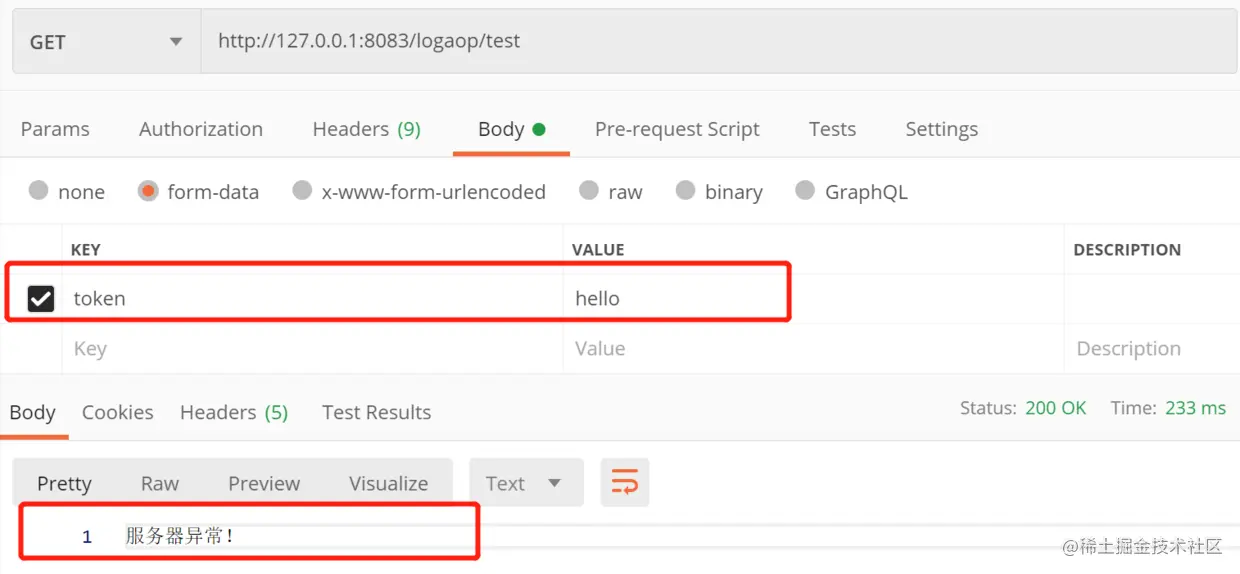Click the DESCRIPTION column header
This screenshot has width=1240, height=574.
[x=1127, y=250]
